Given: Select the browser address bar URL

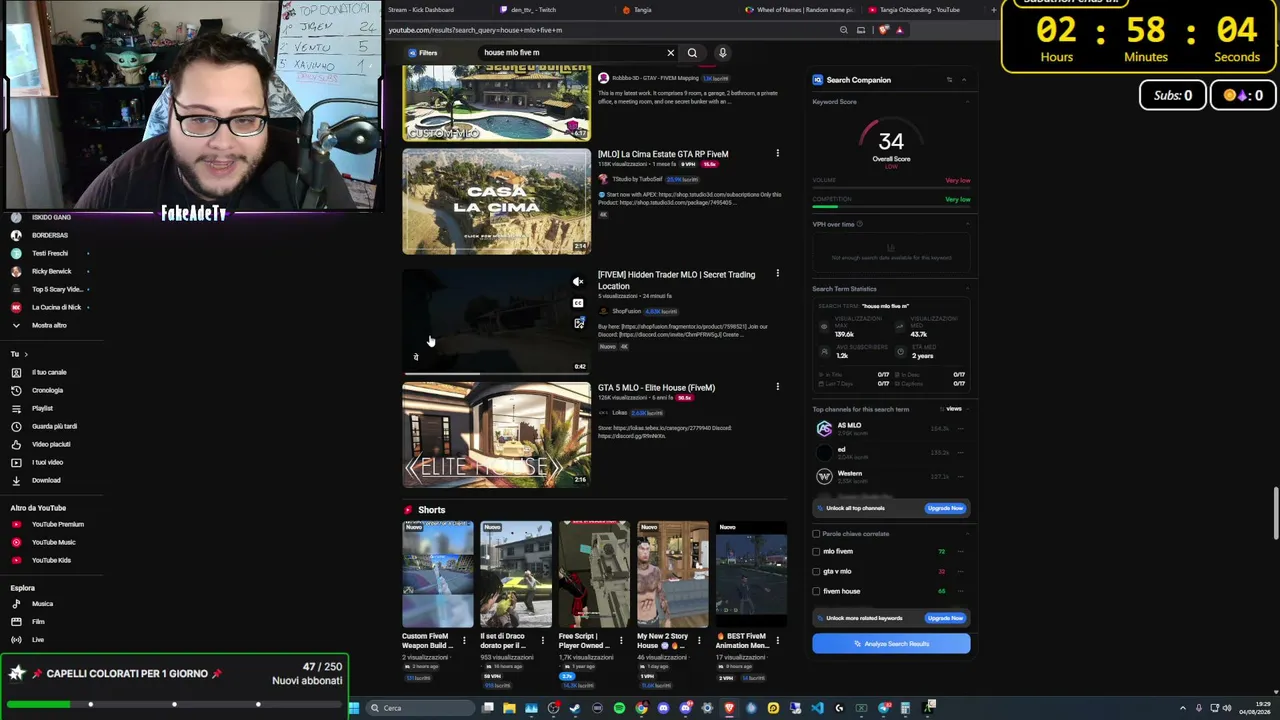Looking at the screenshot, I should pos(475,30).
